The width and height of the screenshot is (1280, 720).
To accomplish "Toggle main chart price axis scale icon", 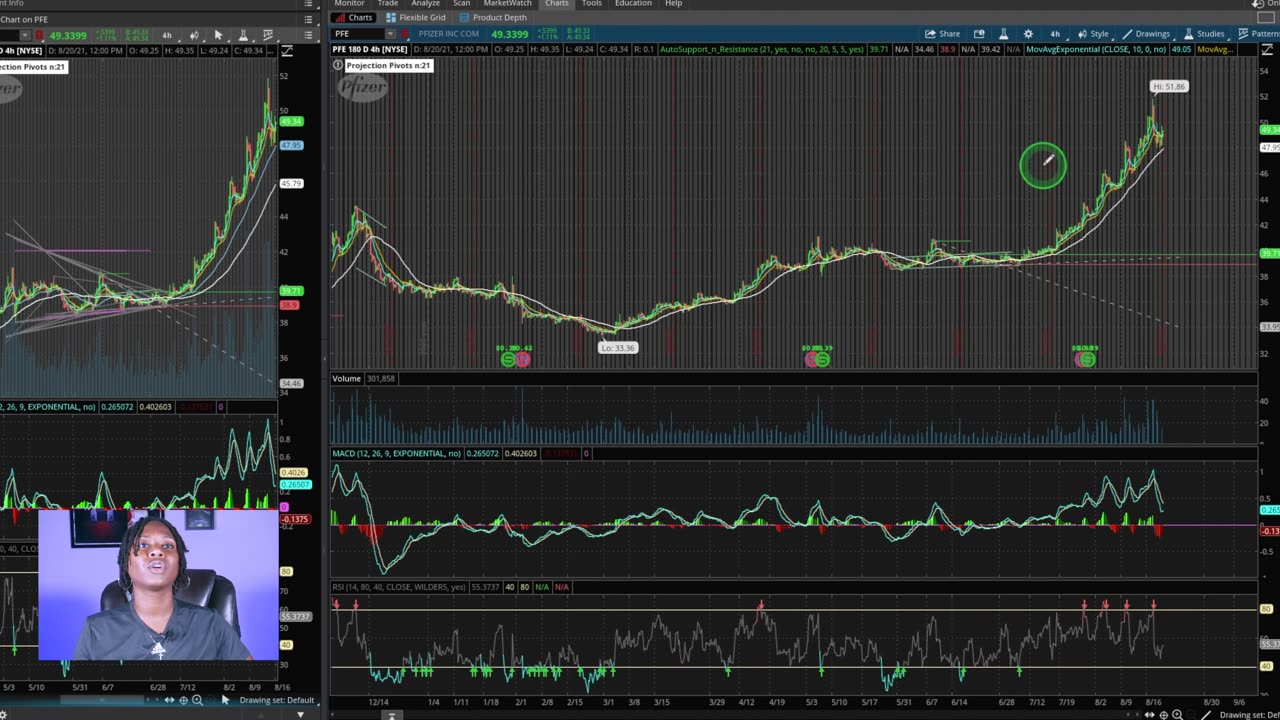I will (1267, 50).
